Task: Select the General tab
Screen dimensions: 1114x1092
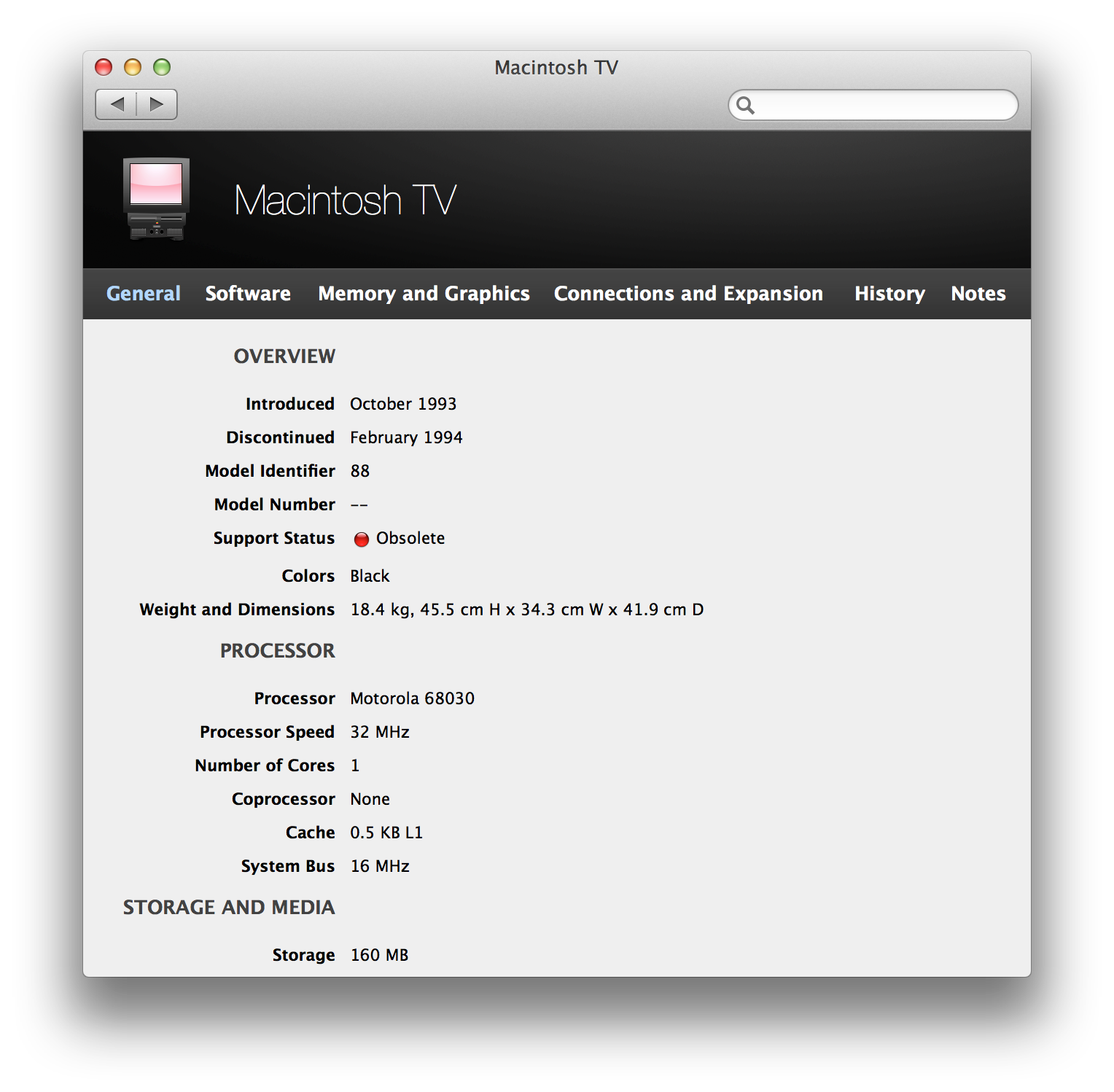Action: pos(143,293)
